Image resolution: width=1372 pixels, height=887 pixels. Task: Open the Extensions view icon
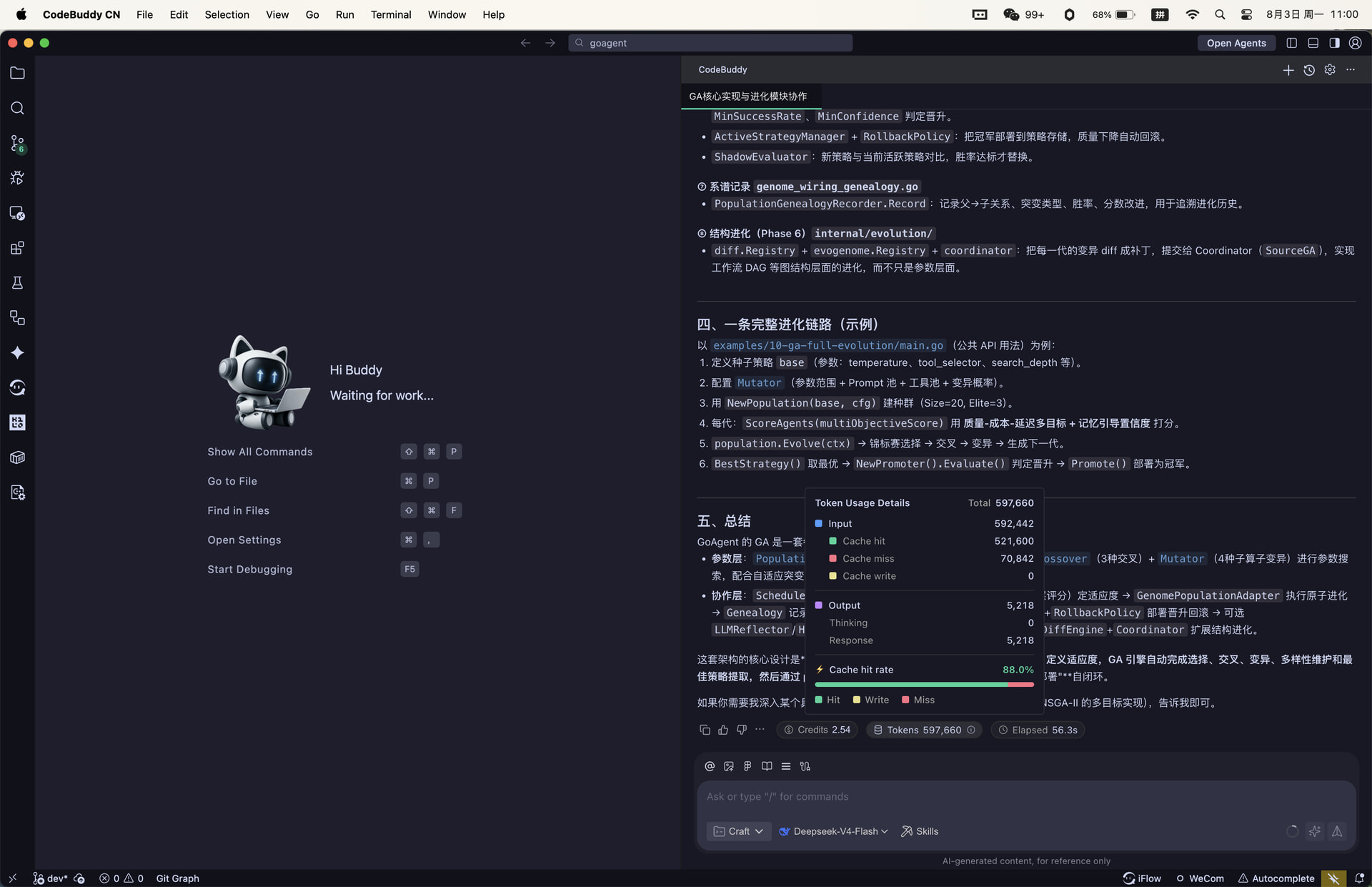[x=17, y=248]
